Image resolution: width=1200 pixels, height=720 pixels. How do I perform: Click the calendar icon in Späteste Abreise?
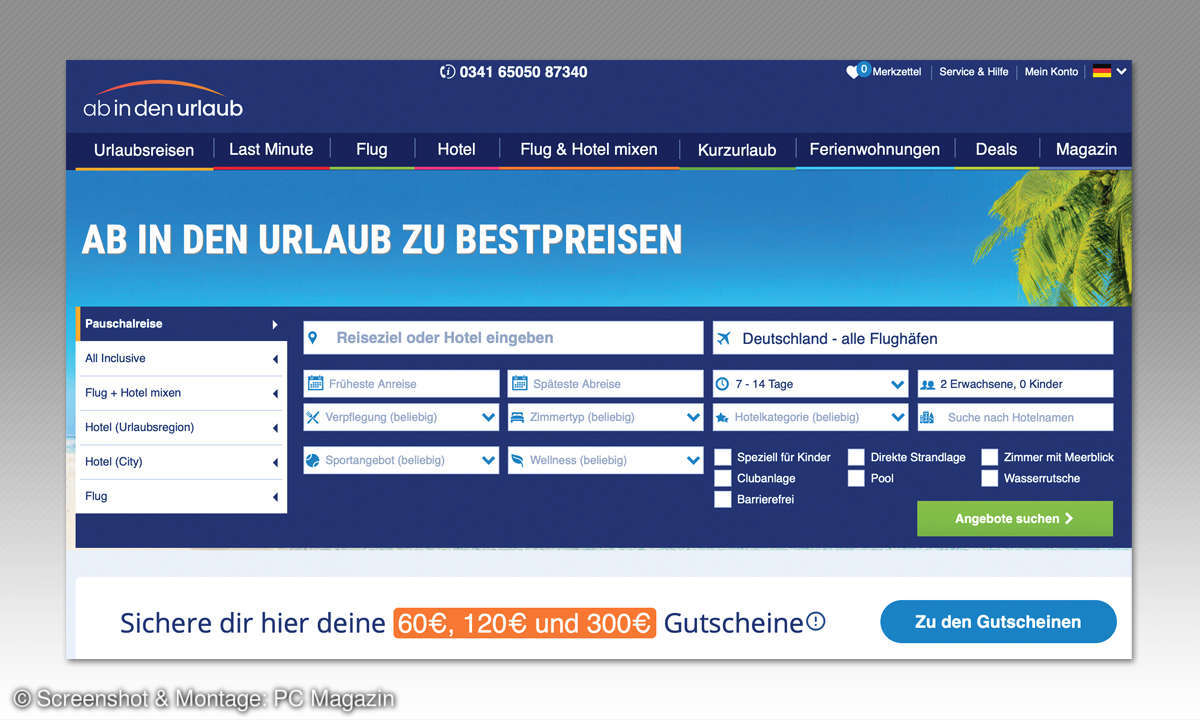click(x=520, y=383)
